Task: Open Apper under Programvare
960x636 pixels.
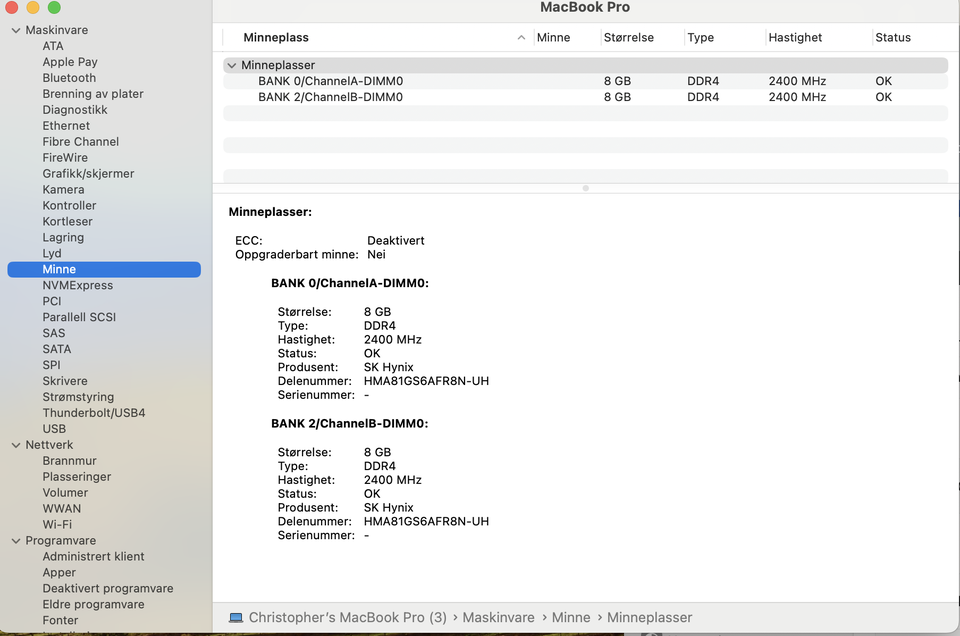Action: point(59,573)
